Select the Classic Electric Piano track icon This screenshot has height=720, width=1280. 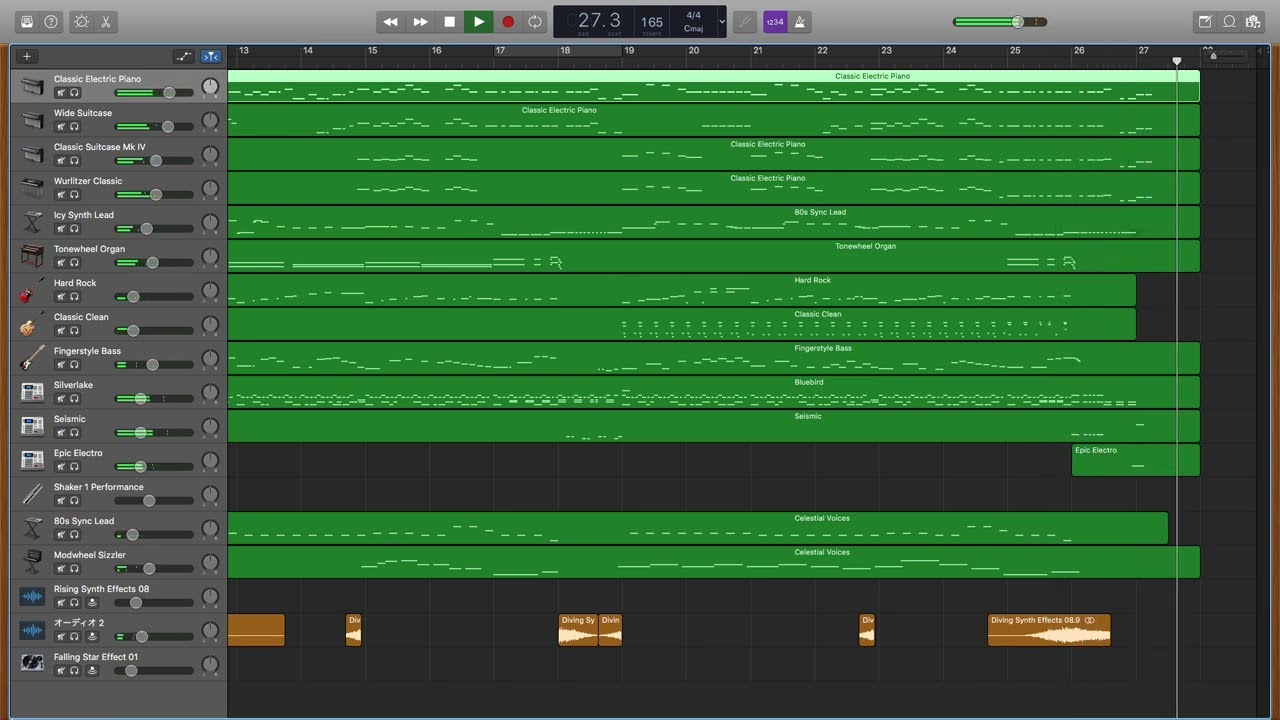coord(33,86)
